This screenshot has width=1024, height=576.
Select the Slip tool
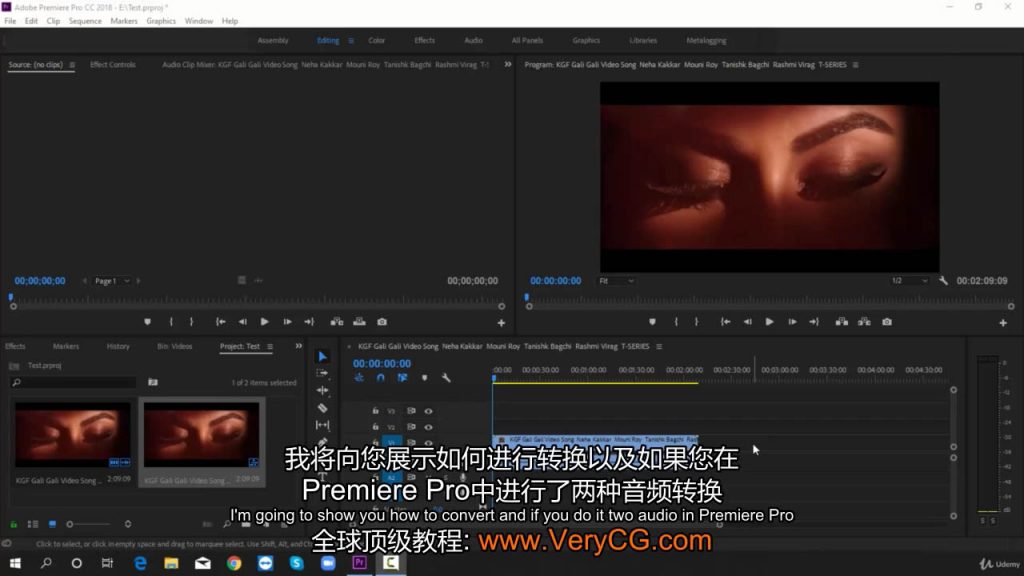[323, 425]
